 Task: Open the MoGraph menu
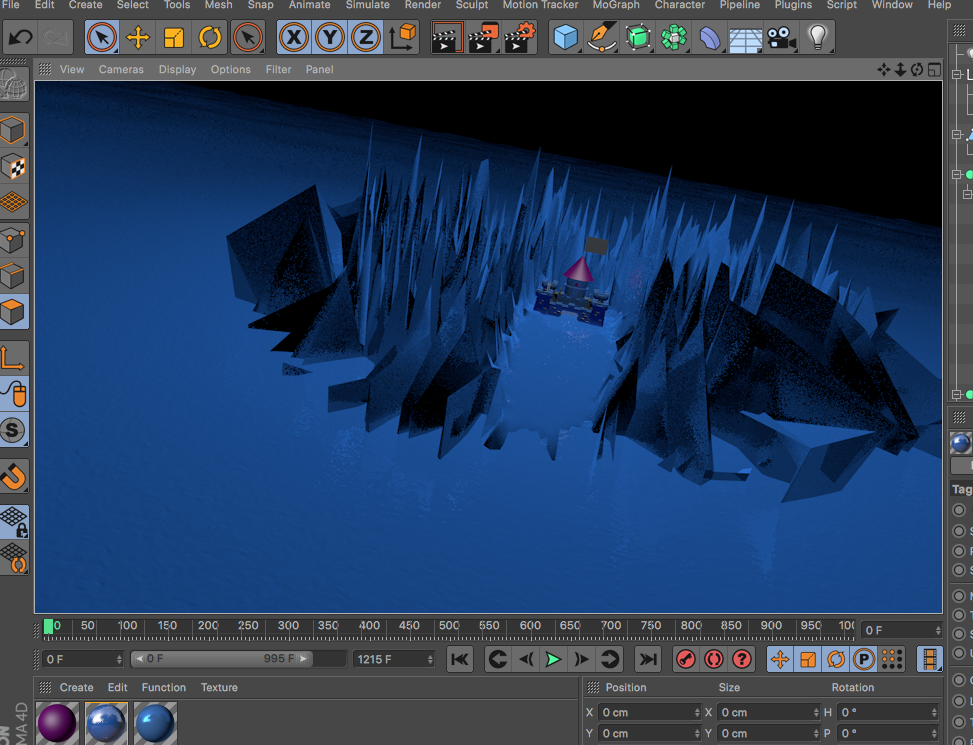click(616, 5)
